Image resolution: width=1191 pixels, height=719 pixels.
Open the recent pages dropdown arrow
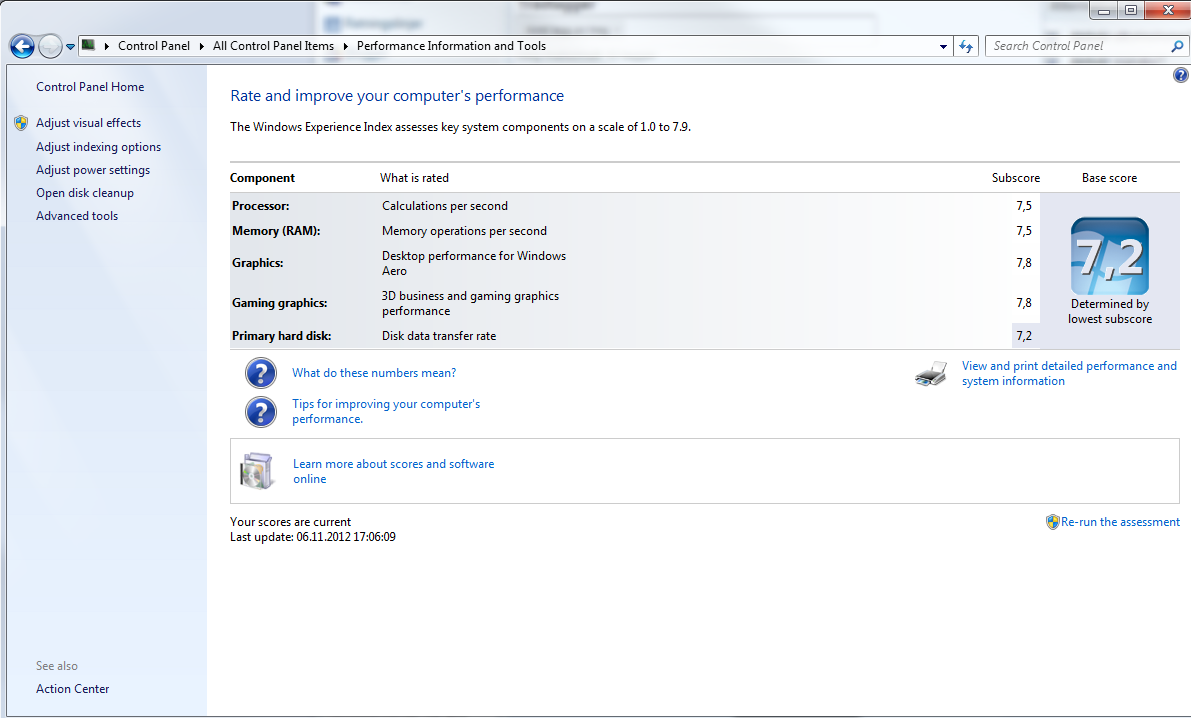[x=71, y=46]
